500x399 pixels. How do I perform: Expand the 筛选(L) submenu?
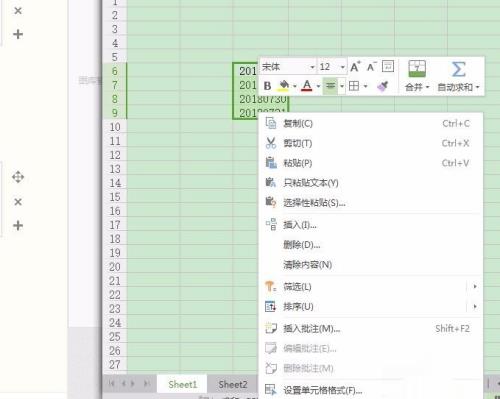coord(475,287)
